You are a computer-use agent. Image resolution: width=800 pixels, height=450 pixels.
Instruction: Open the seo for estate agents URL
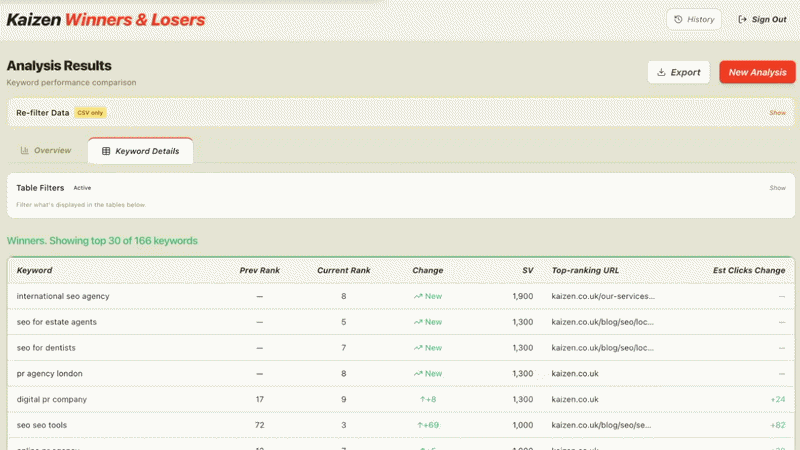click(x=603, y=322)
